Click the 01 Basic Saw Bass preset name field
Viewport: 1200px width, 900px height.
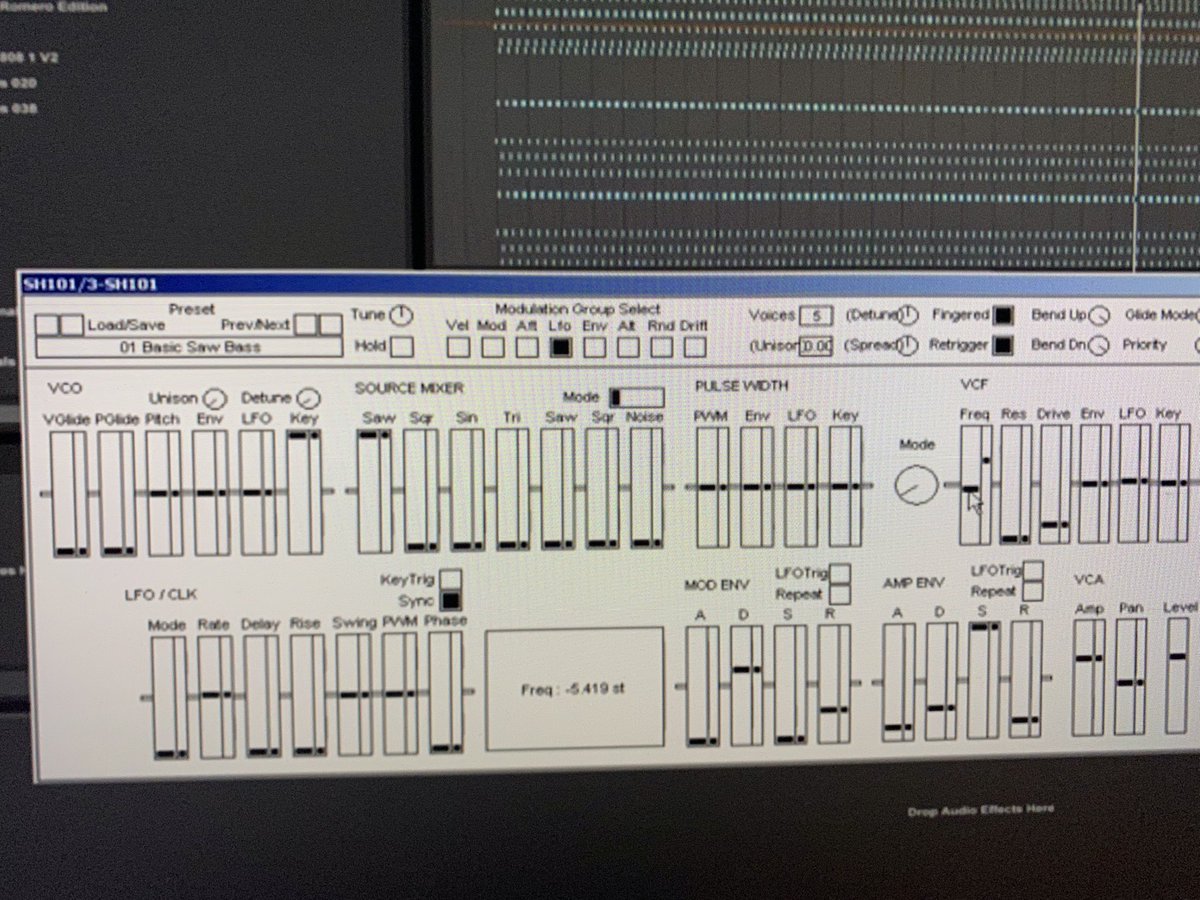[x=190, y=347]
